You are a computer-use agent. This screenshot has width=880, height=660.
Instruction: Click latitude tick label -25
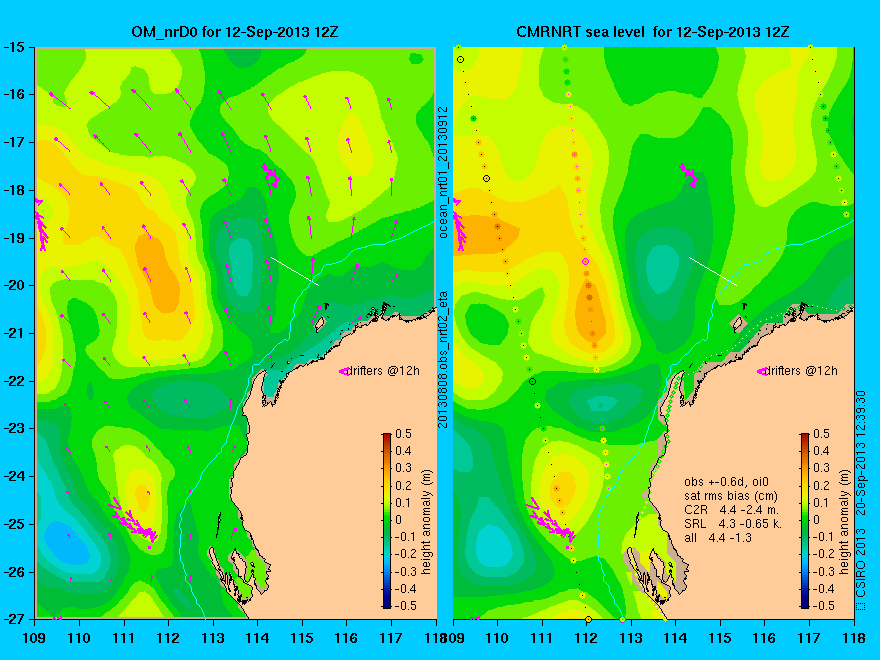(13, 524)
